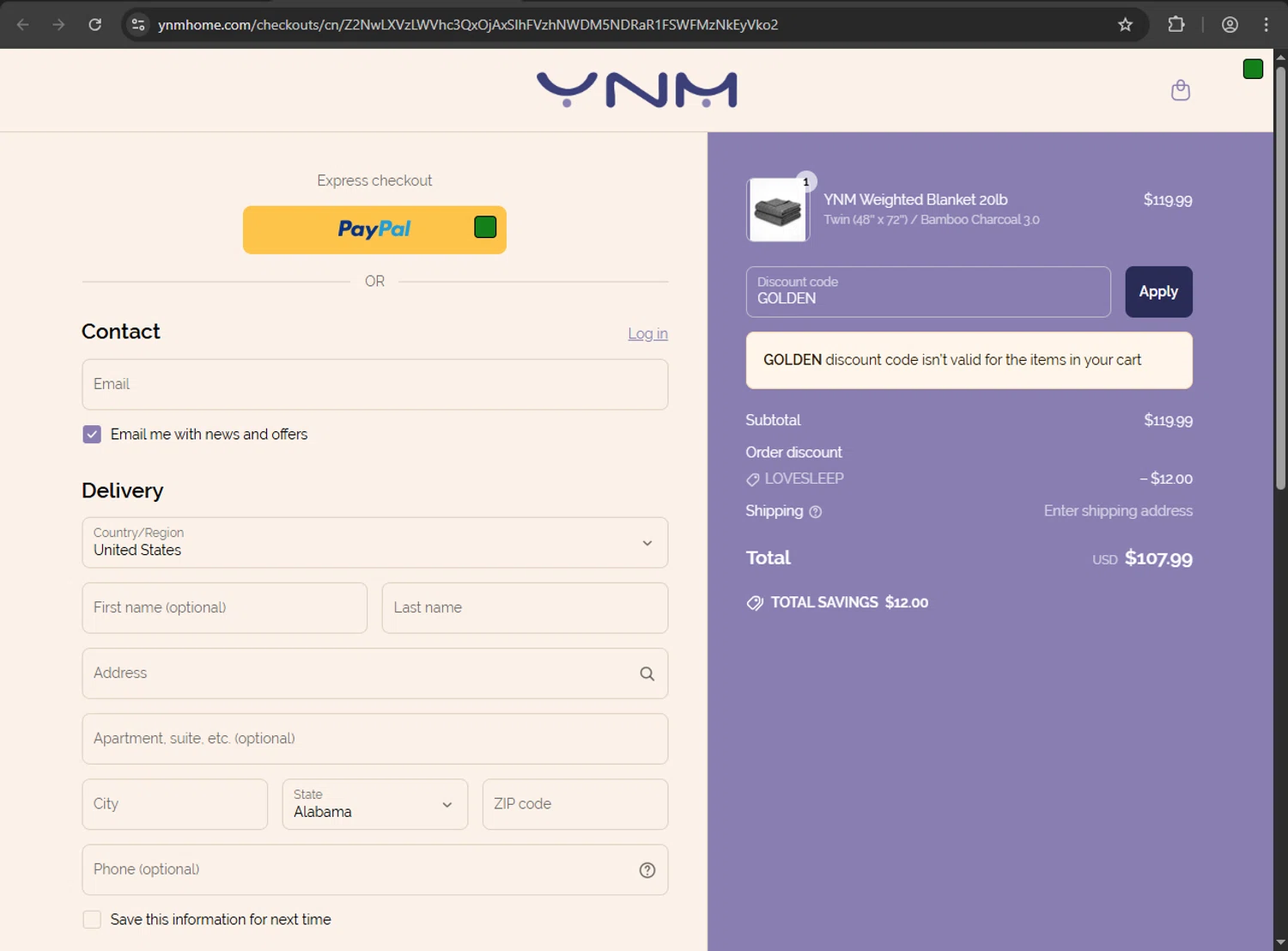Bookmark this page with the star icon
1288x951 pixels.
coord(1125,25)
